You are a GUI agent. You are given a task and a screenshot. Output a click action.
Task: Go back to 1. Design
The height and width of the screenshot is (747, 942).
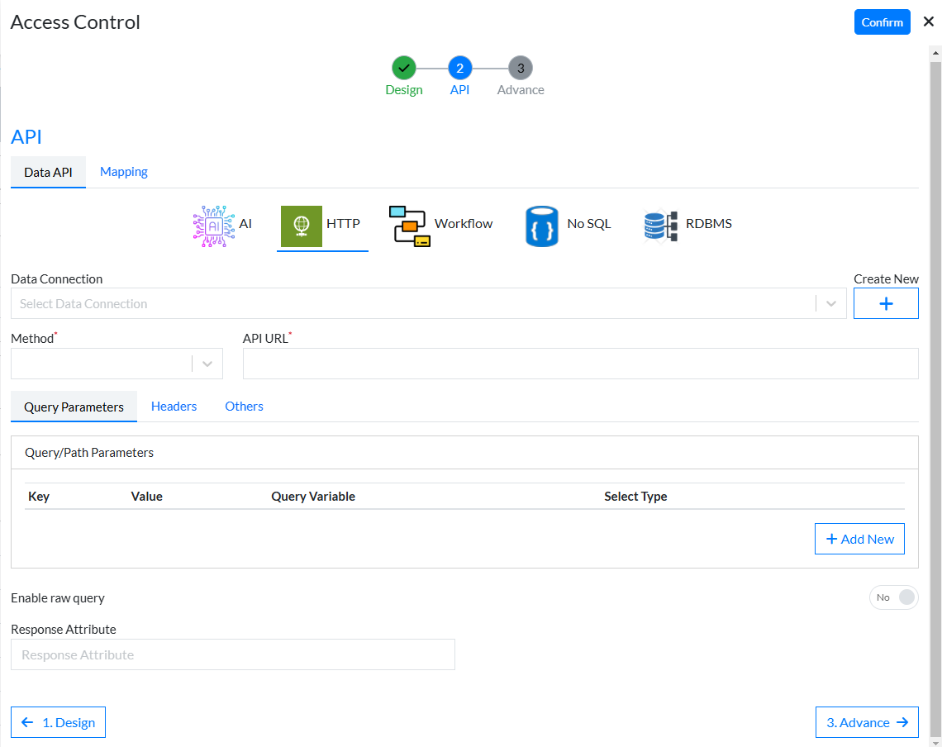tap(58, 722)
